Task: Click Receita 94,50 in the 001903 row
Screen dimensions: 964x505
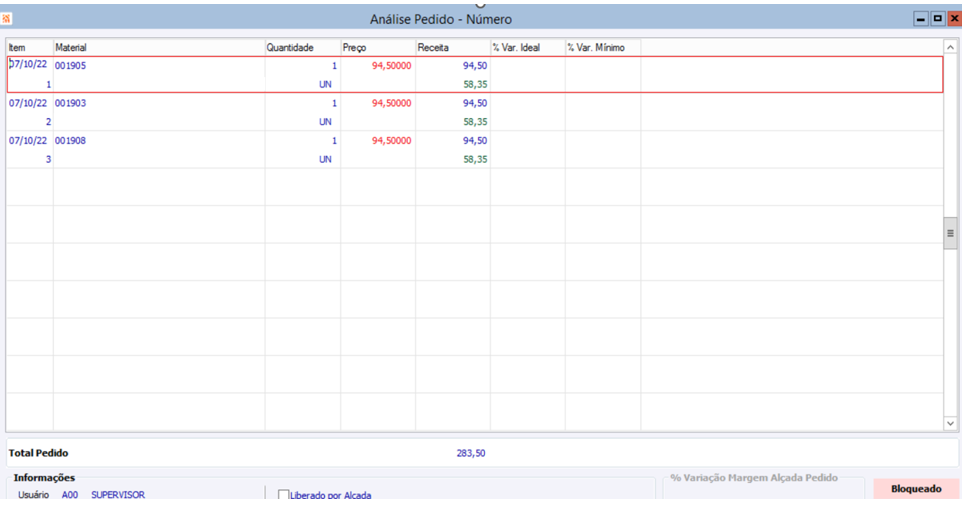Action: pos(475,103)
